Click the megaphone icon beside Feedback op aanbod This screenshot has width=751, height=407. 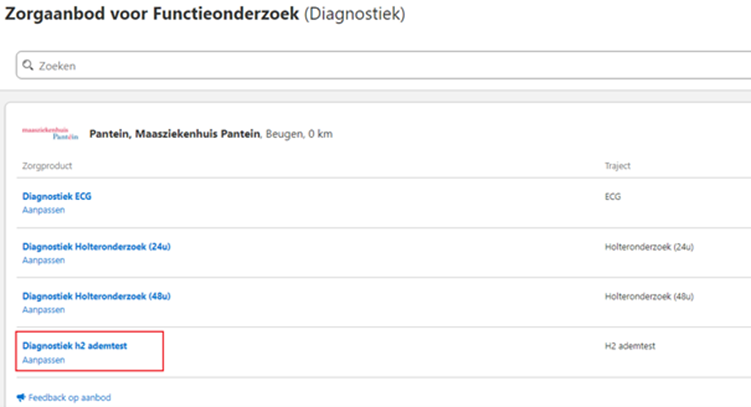tap(21, 397)
